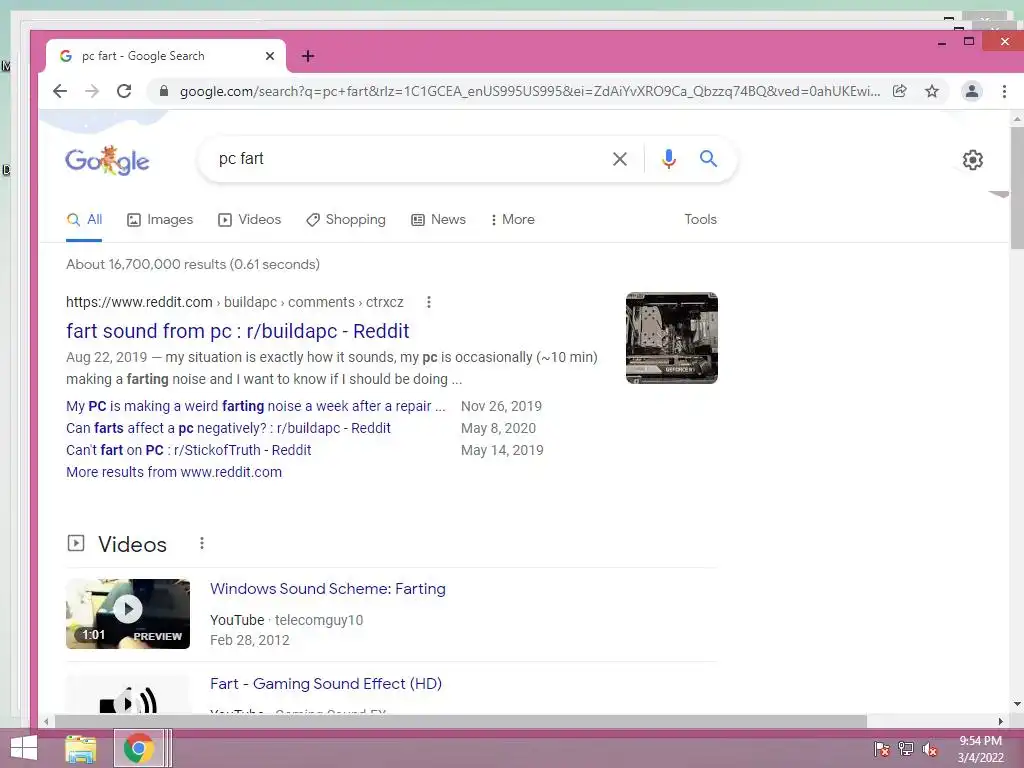Click inside the 'pc fart' search field
The height and width of the screenshot is (768, 1024).
405,159
